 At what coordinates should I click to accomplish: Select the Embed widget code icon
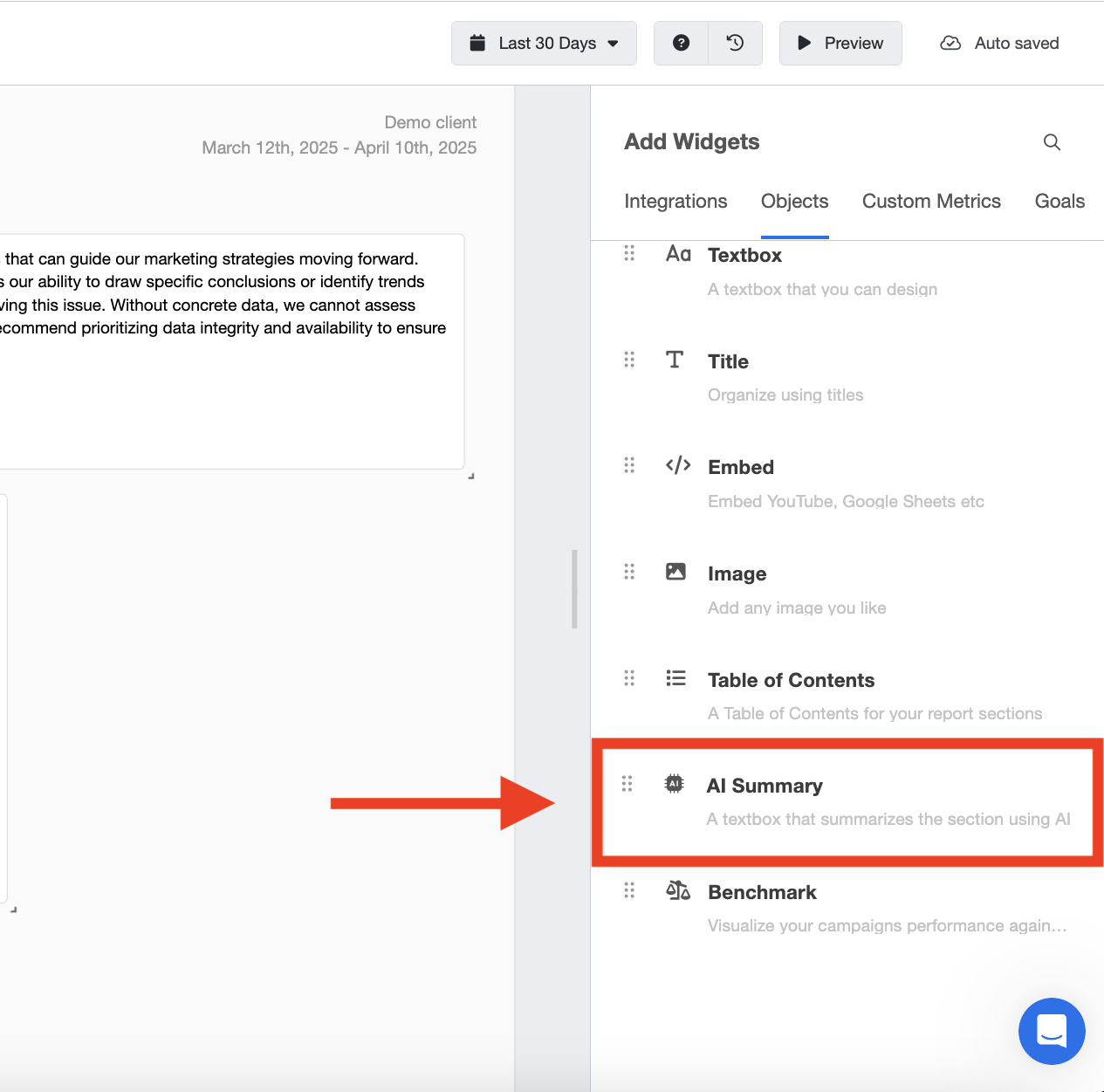point(678,465)
